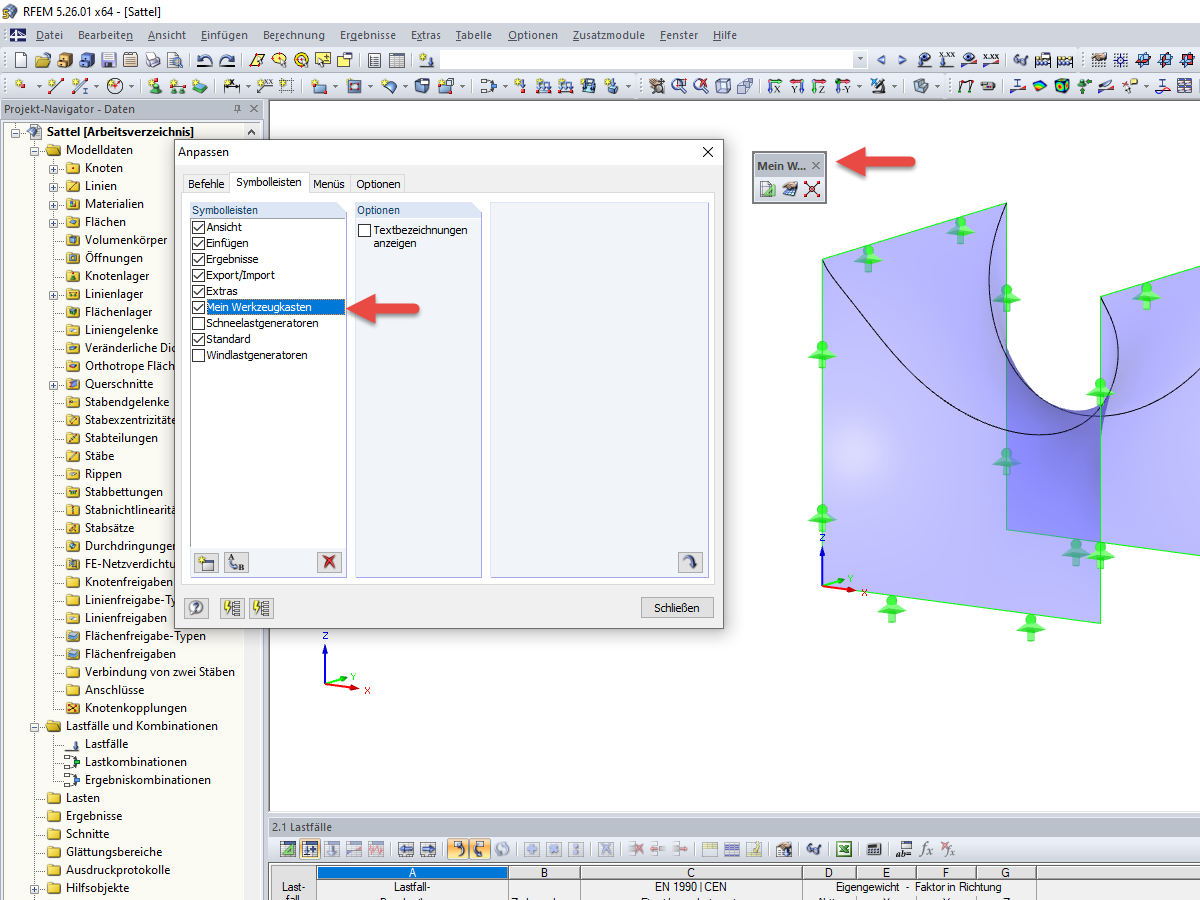1200x900 pixels.
Task: Click the Save floppy disk icon
Action: (x=108, y=60)
